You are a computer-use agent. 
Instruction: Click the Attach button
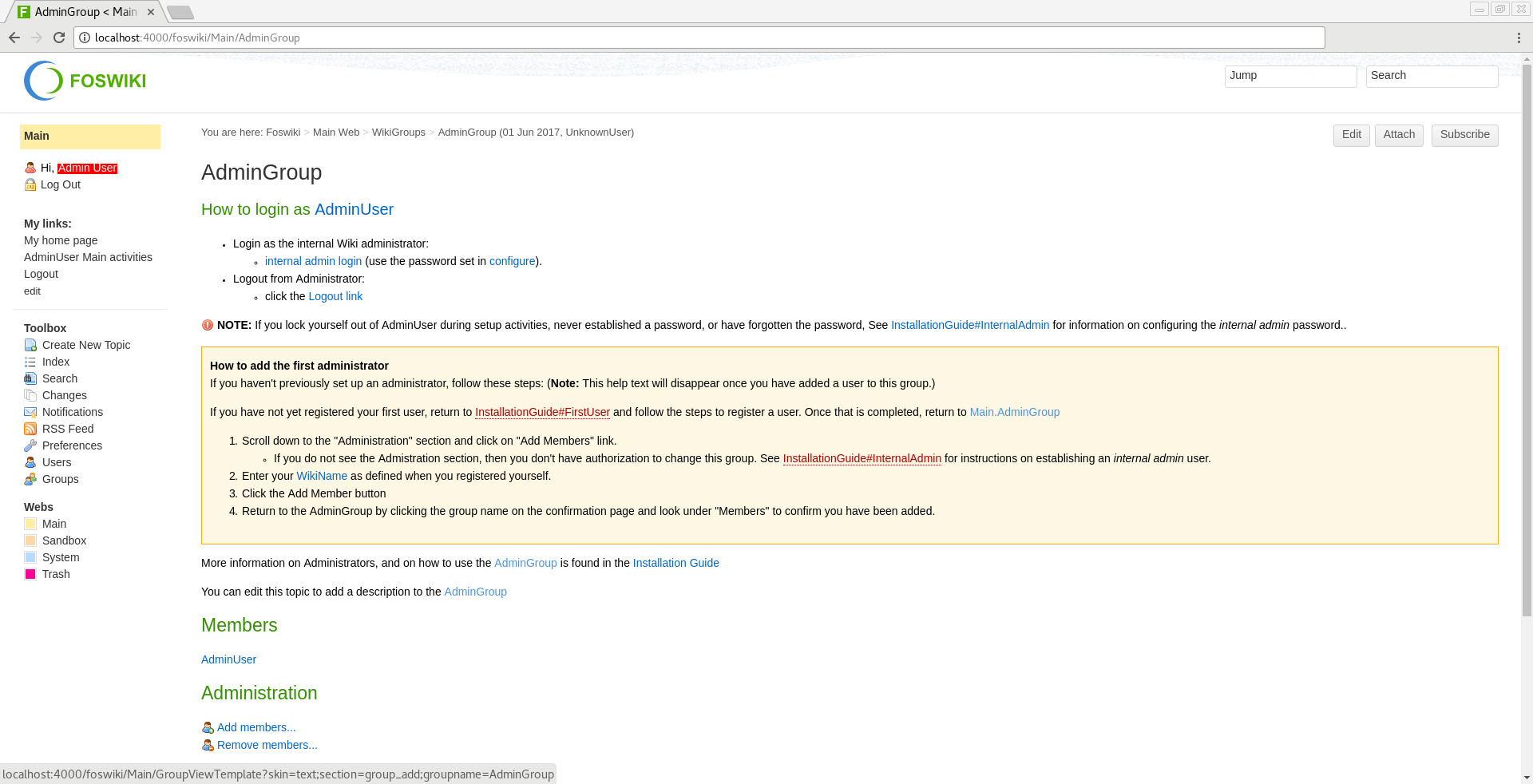(x=1399, y=135)
